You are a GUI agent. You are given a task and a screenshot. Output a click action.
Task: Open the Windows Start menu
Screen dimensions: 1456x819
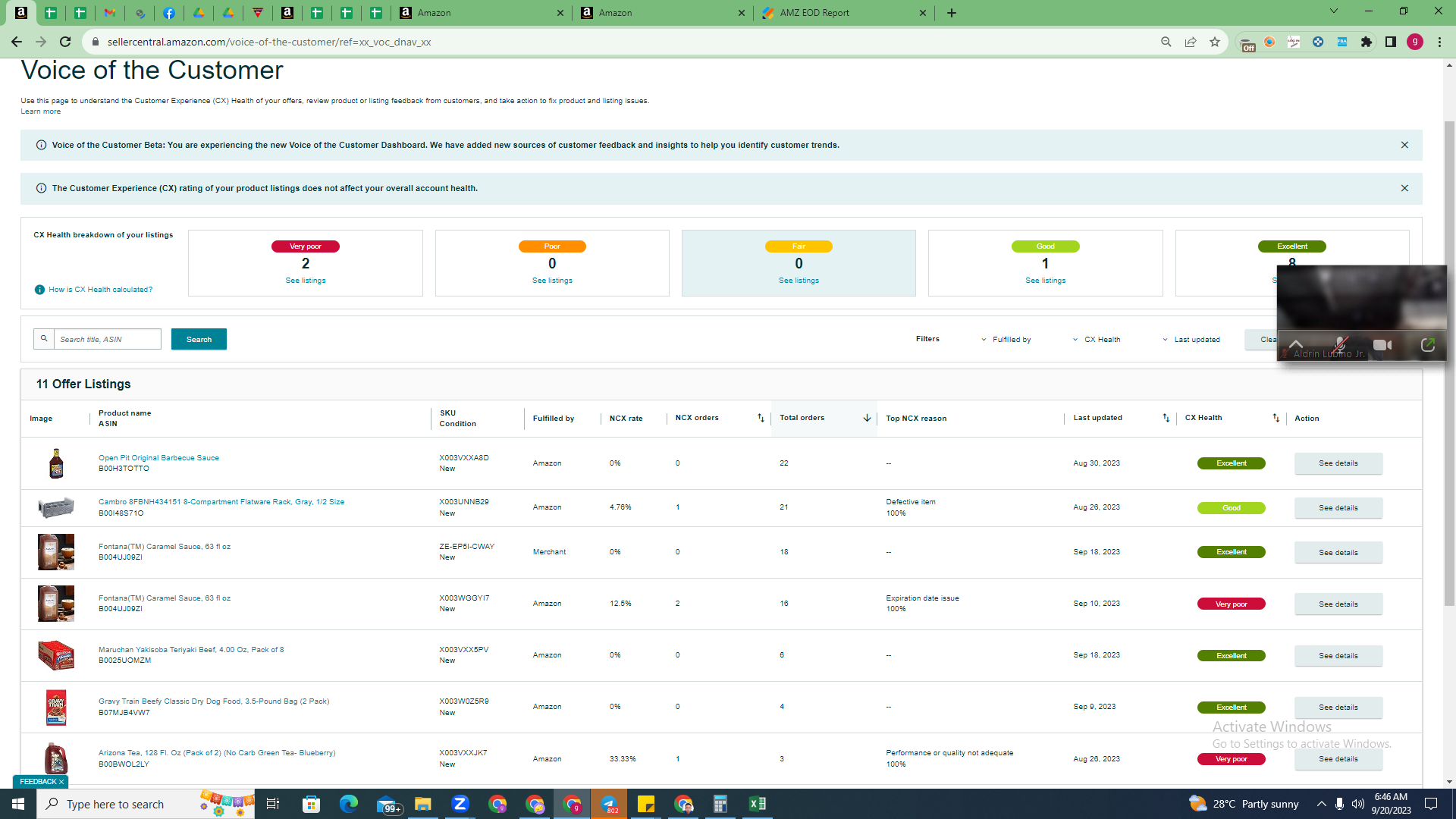(18, 804)
